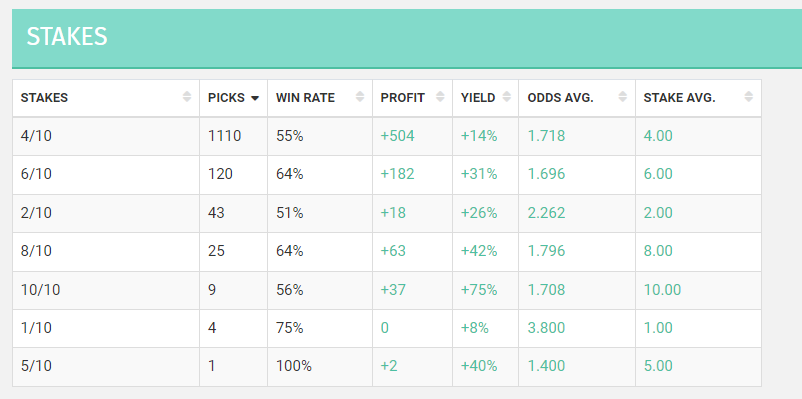Image resolution: width=802 pixels, height=399 pixels.
Task: Click the 100% win rate cell
Action: click(x=320, y=367)
